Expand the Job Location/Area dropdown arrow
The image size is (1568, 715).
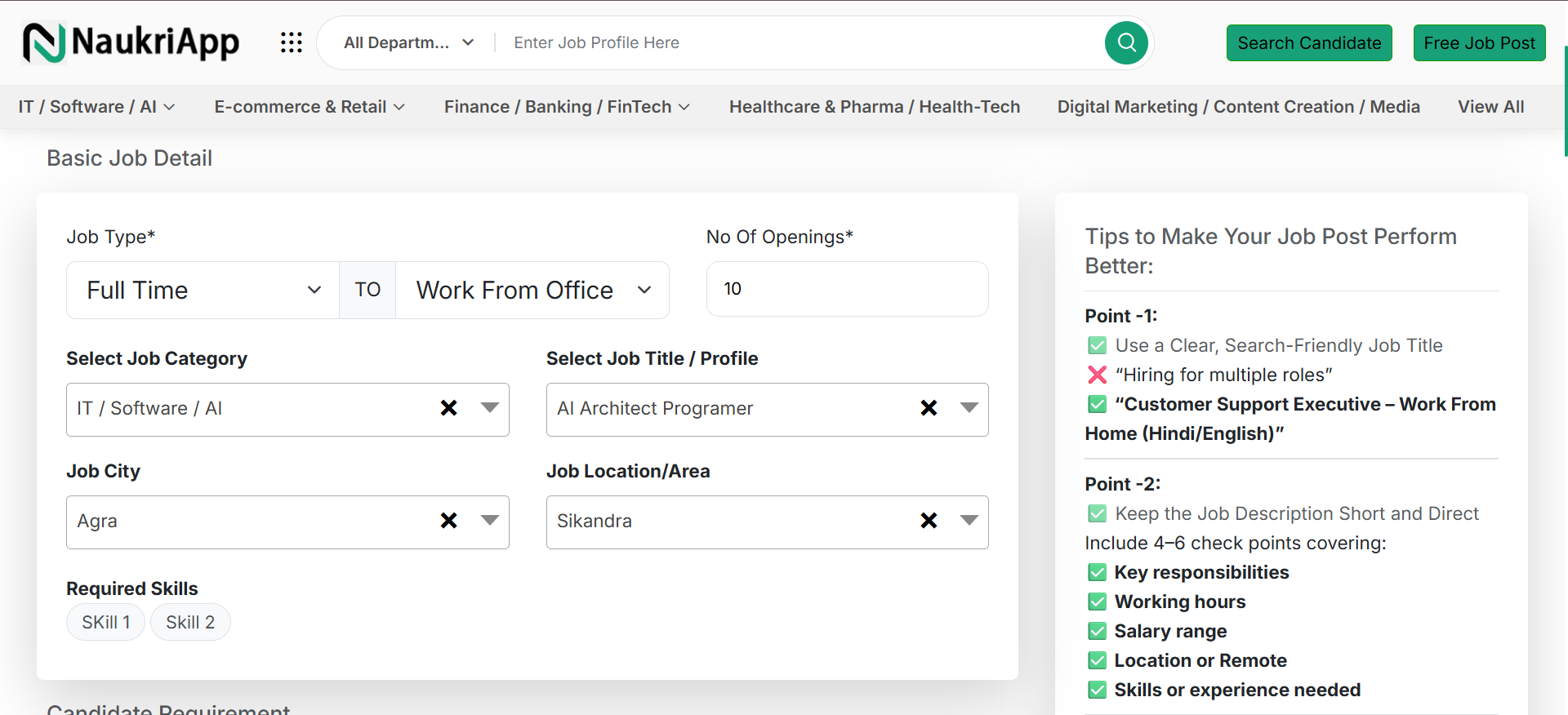[969, 521]
